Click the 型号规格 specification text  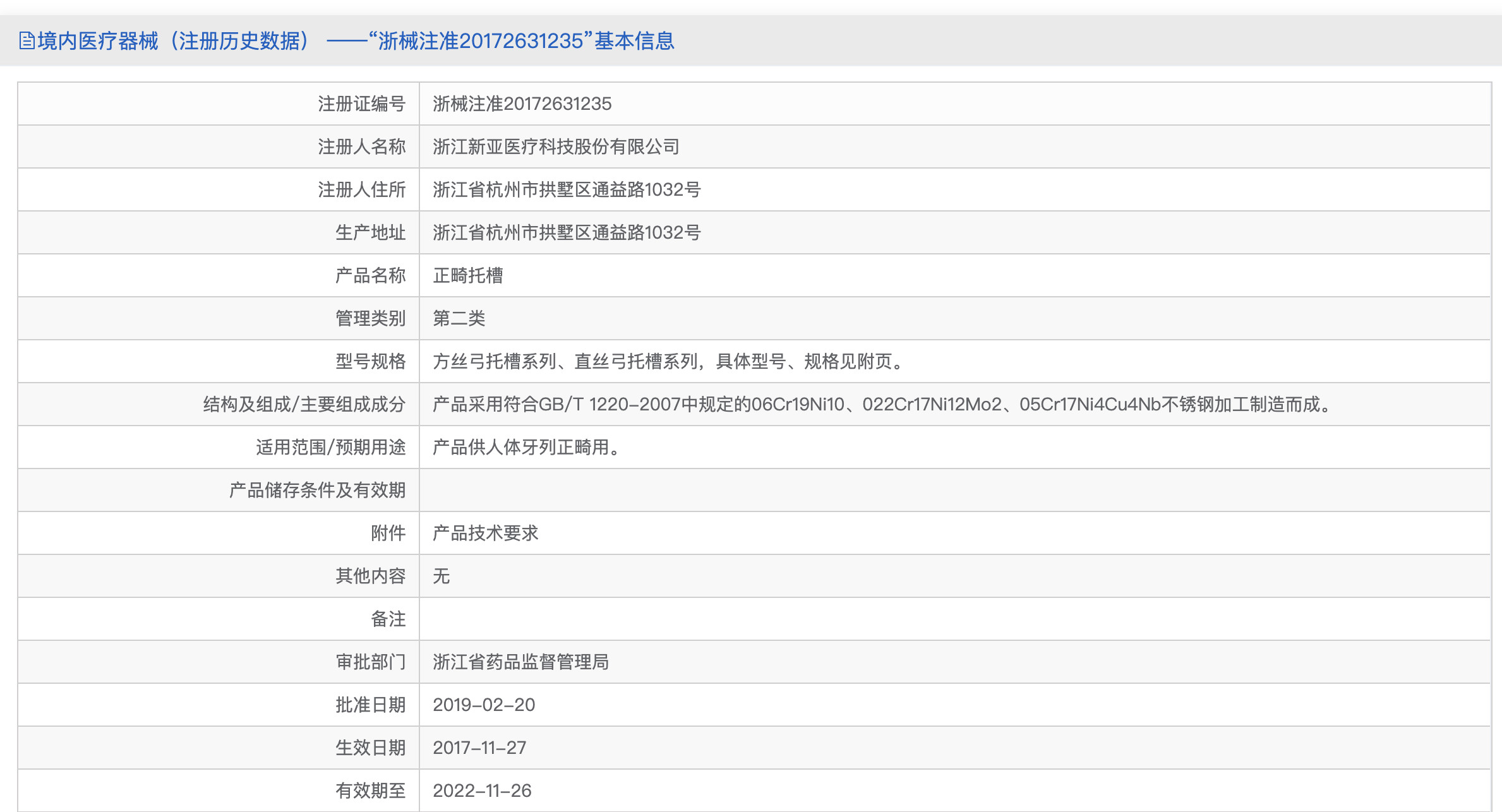coord(670,361)
